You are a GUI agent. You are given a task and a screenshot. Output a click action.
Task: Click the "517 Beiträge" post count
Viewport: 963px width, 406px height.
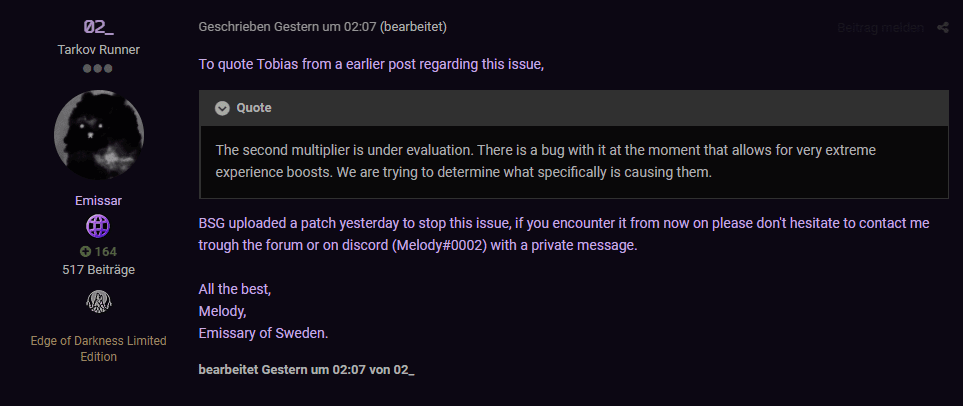click(x=98, y=269)
